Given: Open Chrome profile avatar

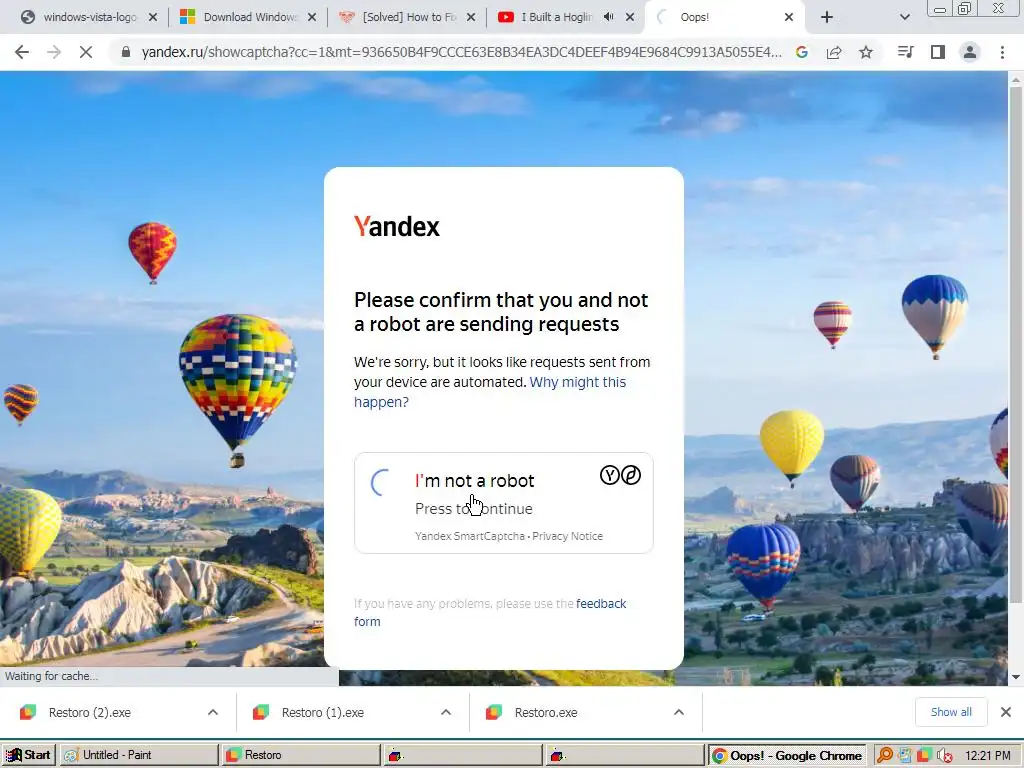Looking at the screenshot, I should coord(970,52).
